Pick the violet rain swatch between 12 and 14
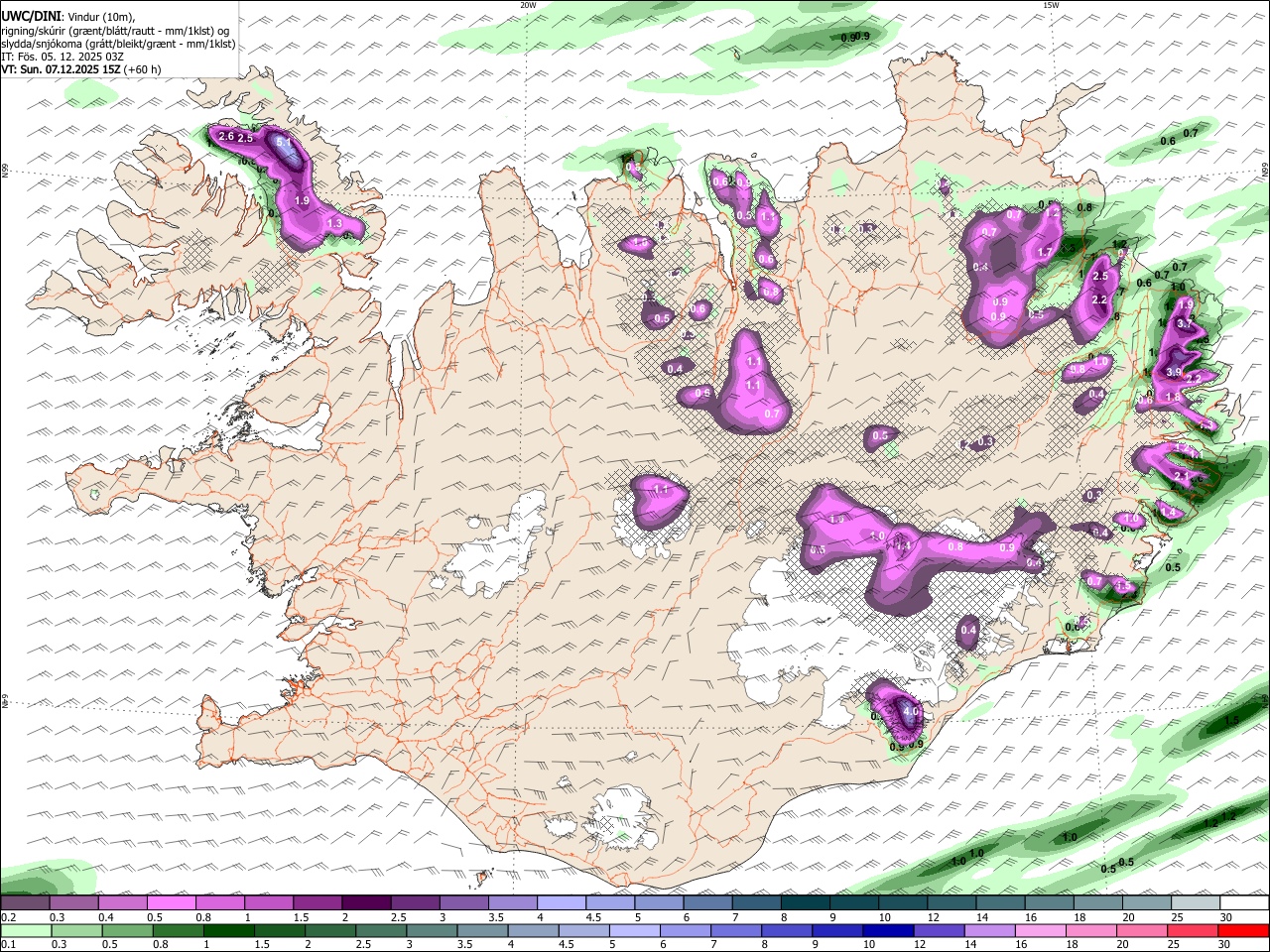Screen dimensions: 1270x952 click(938, 930)
